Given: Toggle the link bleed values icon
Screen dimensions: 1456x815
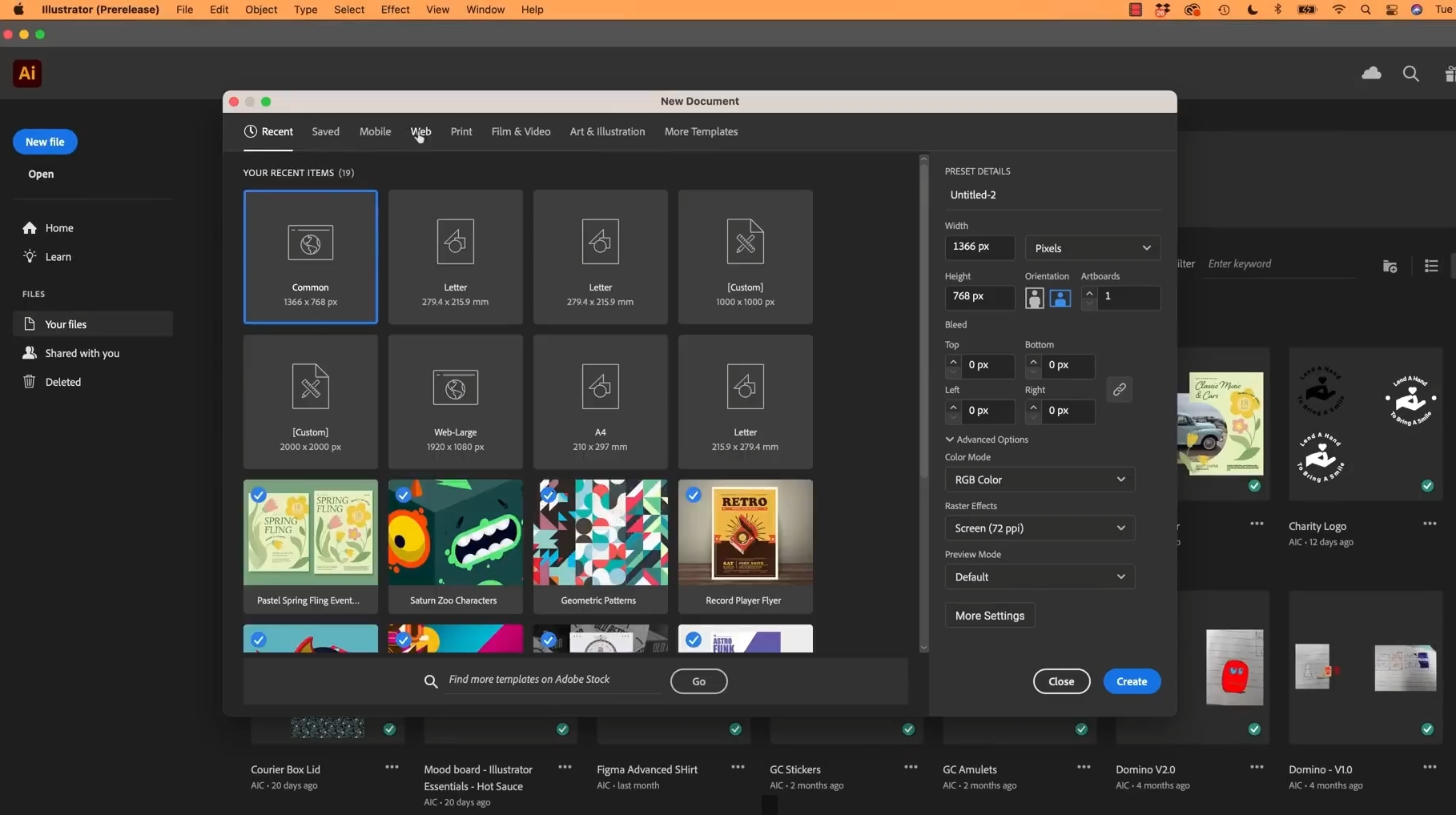Looking at the screenshot, I should pyautogui.click(x=1119, y=389).
